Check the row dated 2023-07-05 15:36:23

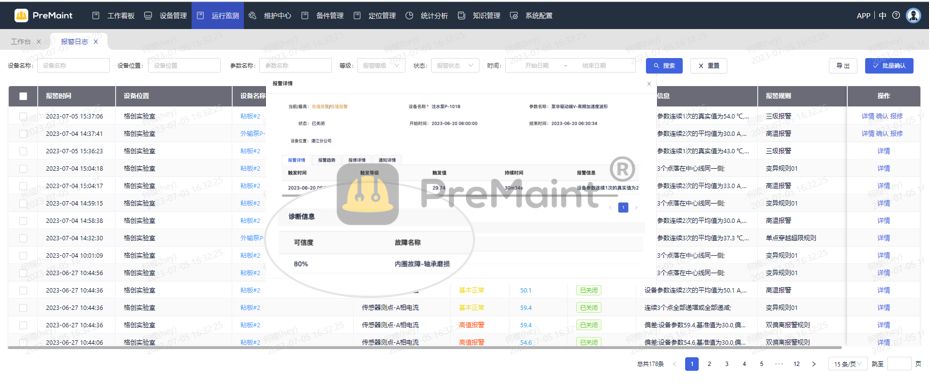[23, 151]
